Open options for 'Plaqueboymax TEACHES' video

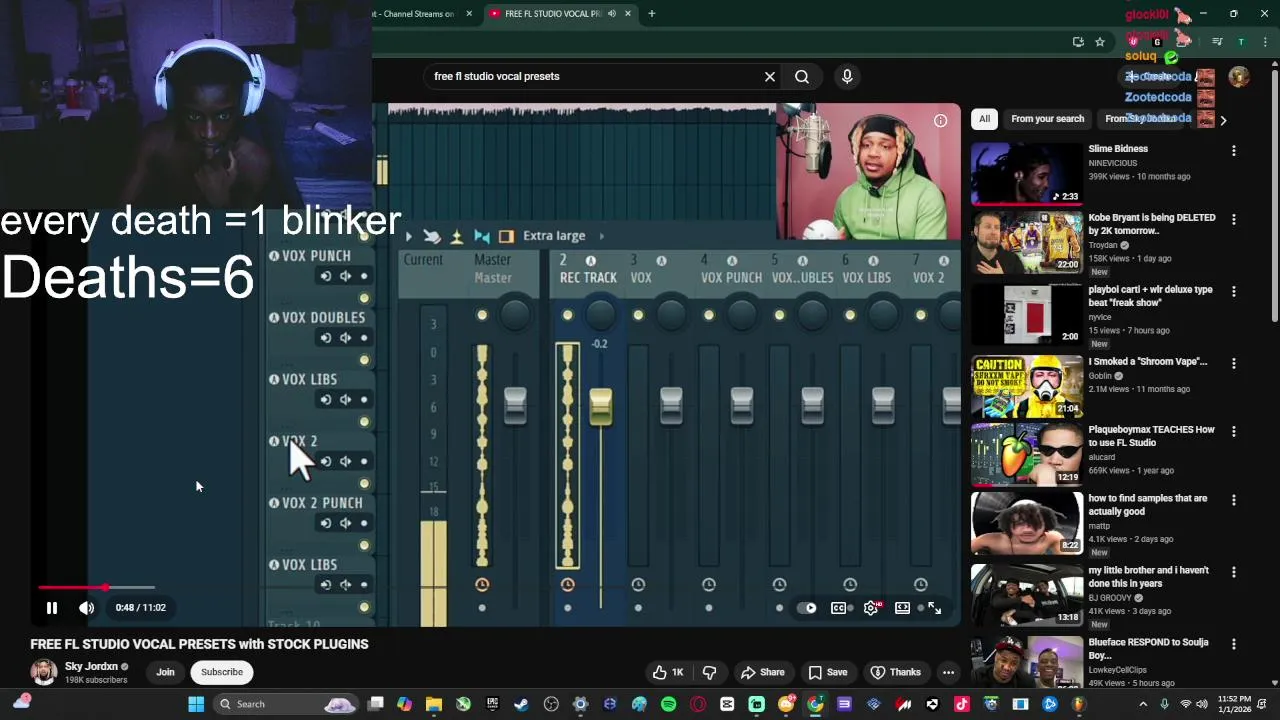1233,431
